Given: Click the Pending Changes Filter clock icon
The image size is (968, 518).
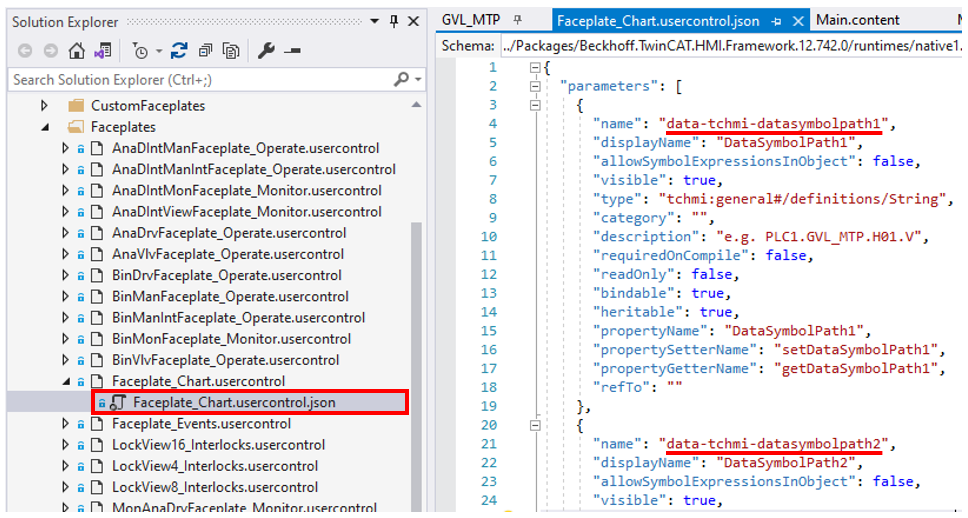Looking at the screenshot, I should (140, 51).
